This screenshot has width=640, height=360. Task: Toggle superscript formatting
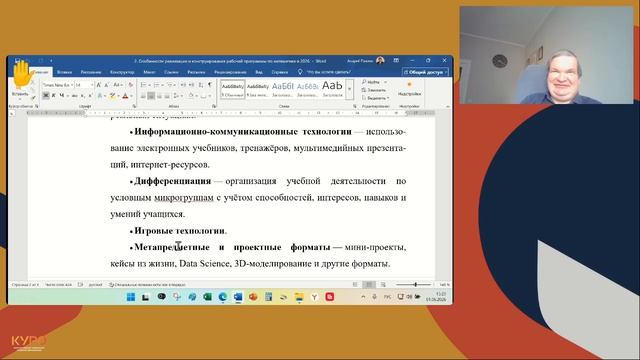90,96
